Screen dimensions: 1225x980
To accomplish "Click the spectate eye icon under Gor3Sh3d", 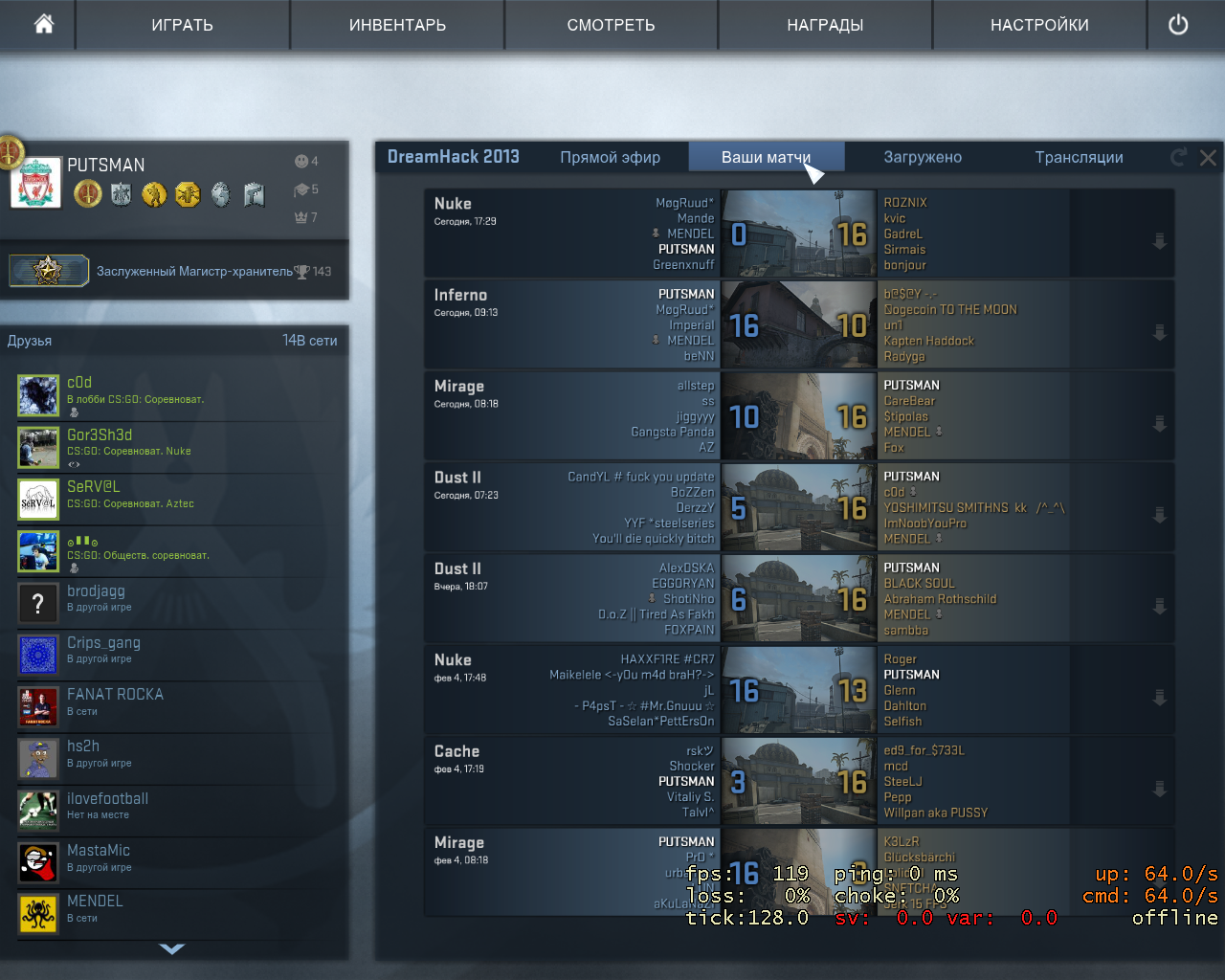I will point(74,464).
